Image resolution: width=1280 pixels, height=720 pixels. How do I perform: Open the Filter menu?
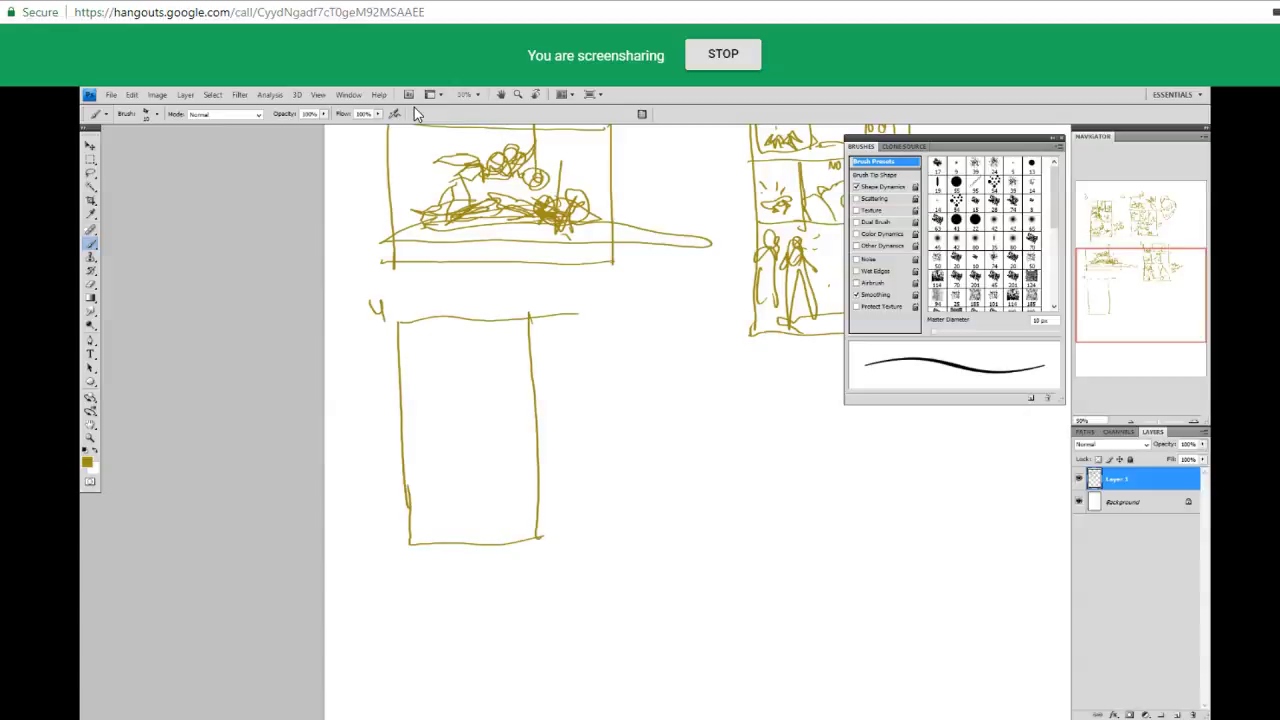coord(240,95)
